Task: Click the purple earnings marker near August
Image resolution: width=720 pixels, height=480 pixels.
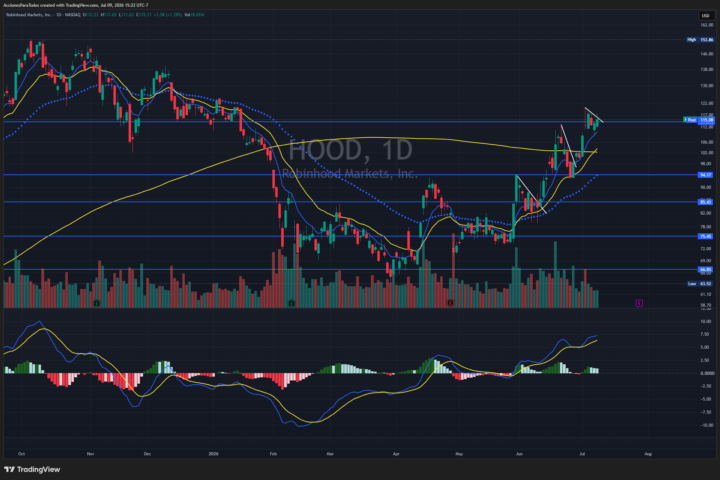Action: pos(639,303)
